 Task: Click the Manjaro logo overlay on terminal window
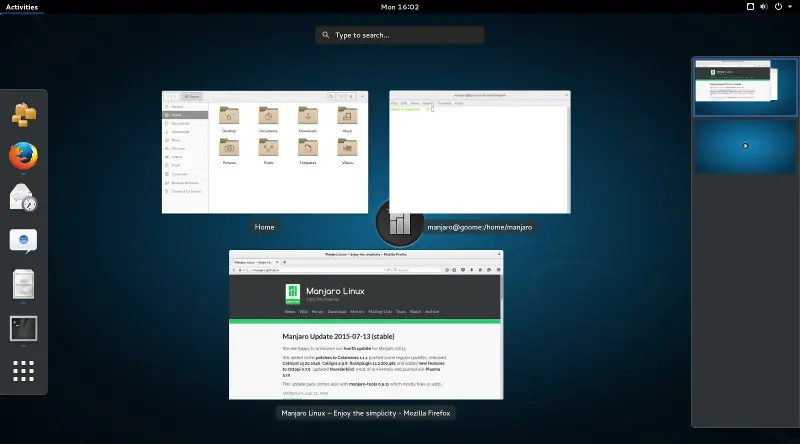click(399, 224)
